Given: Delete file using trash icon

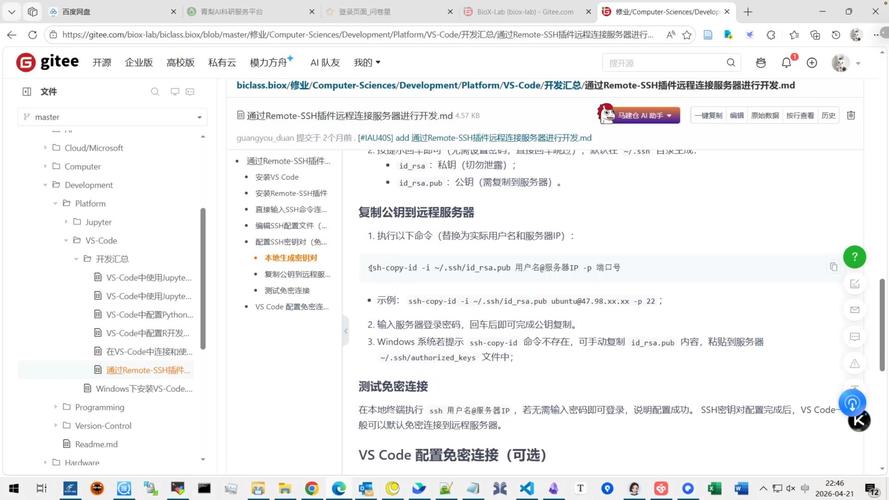Looking at the screenshot, I should [x=850, y=115].
